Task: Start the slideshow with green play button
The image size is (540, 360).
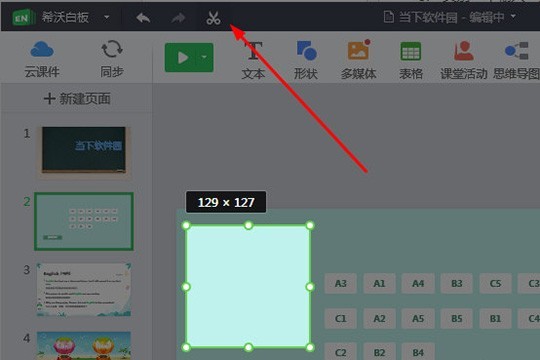Action: (x=182, y=58)
